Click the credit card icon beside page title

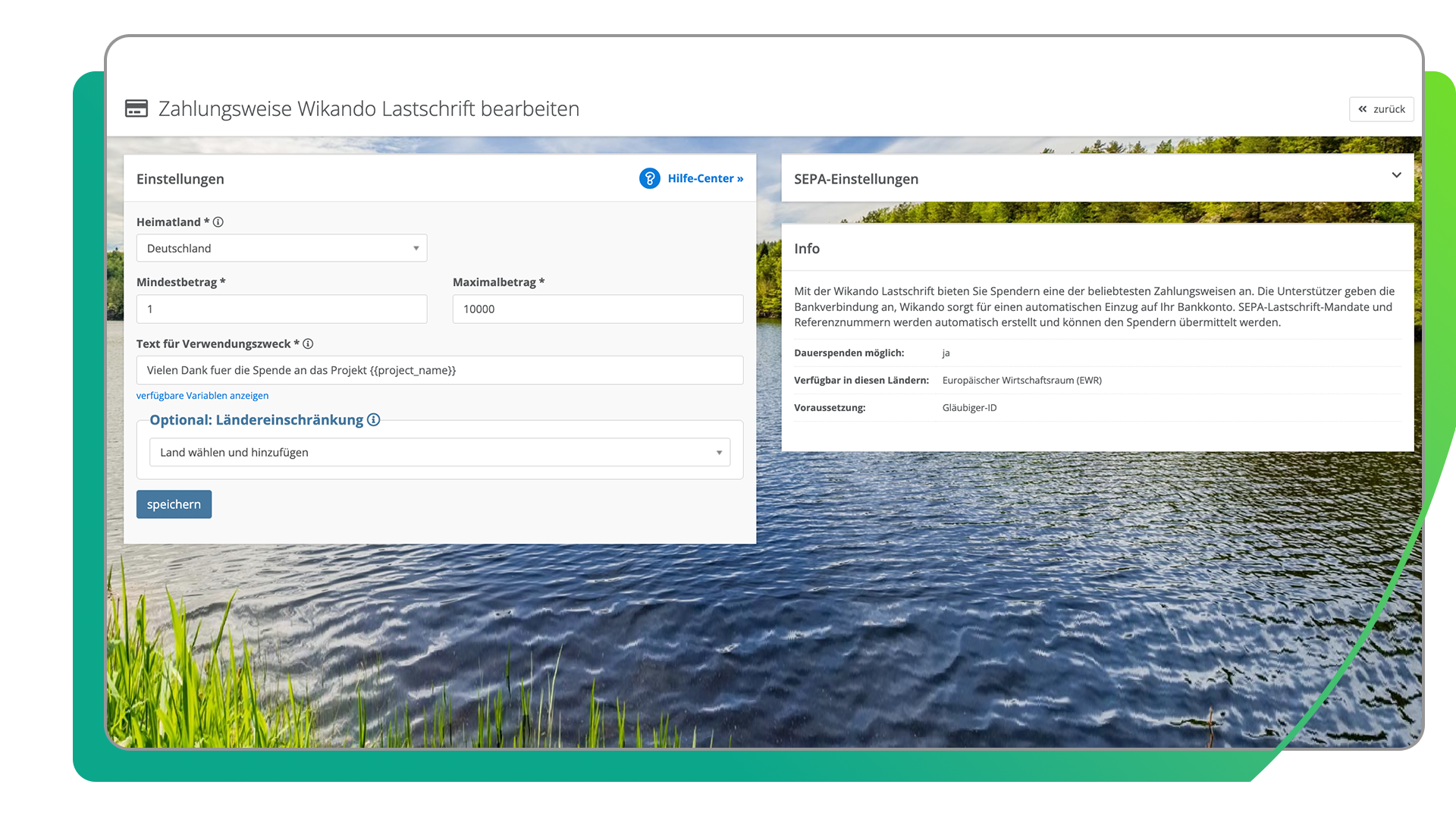(x=136, y=108)
